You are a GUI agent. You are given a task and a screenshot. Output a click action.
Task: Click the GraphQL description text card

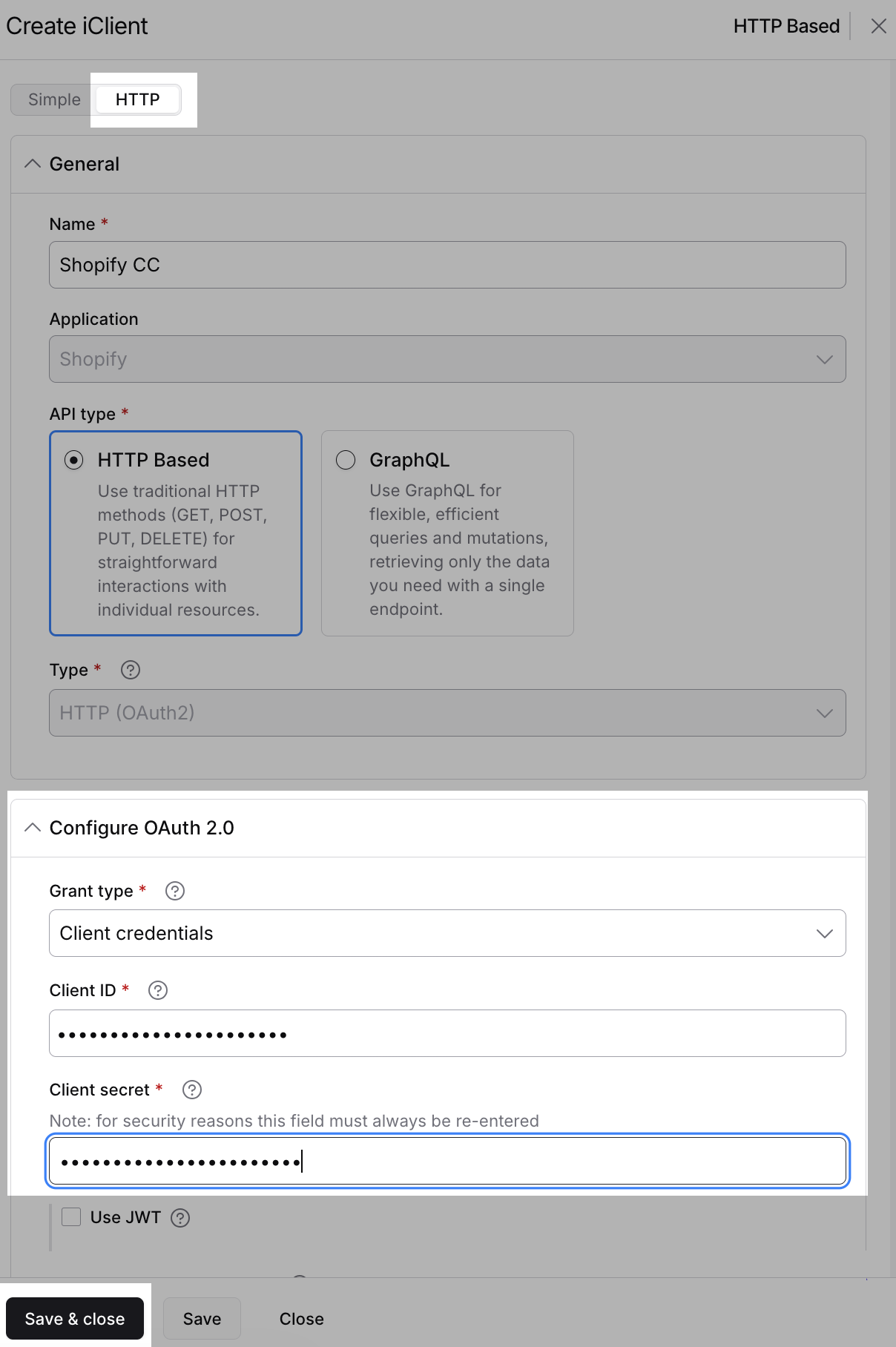459,550
